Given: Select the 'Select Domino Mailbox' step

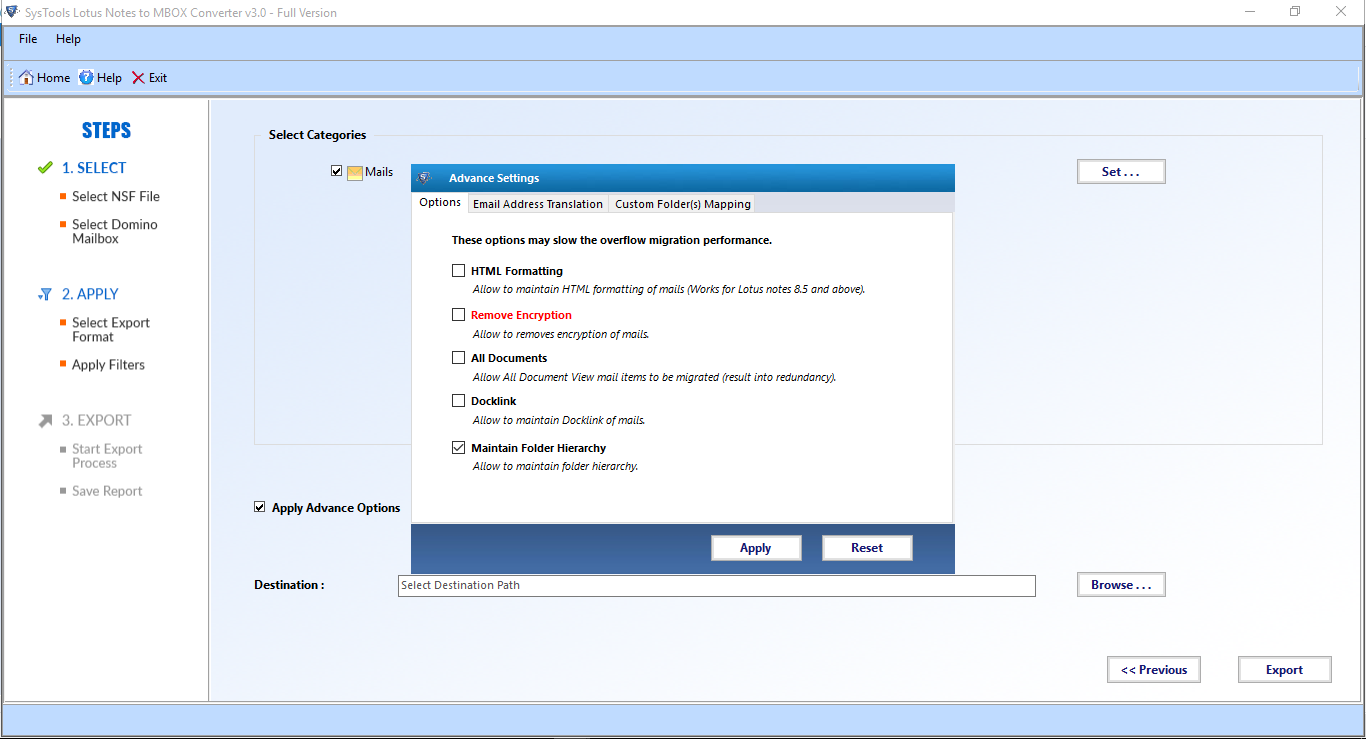Looking at the screenshot, I should 115,232.
